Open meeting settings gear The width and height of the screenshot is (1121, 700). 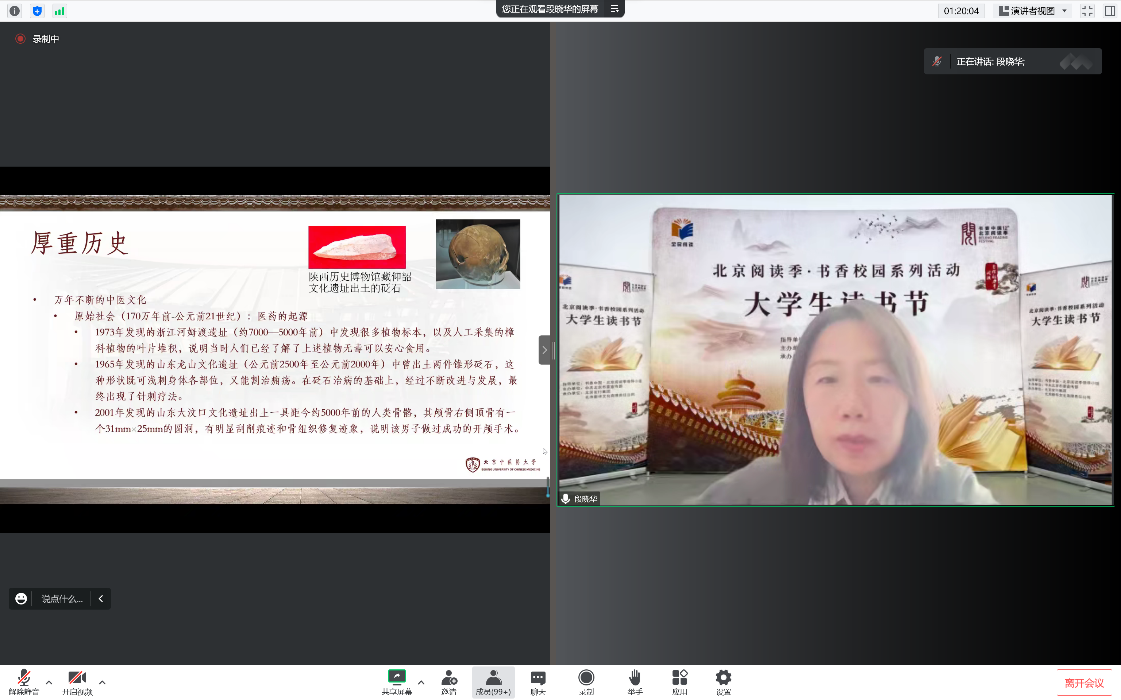[723, 681]
